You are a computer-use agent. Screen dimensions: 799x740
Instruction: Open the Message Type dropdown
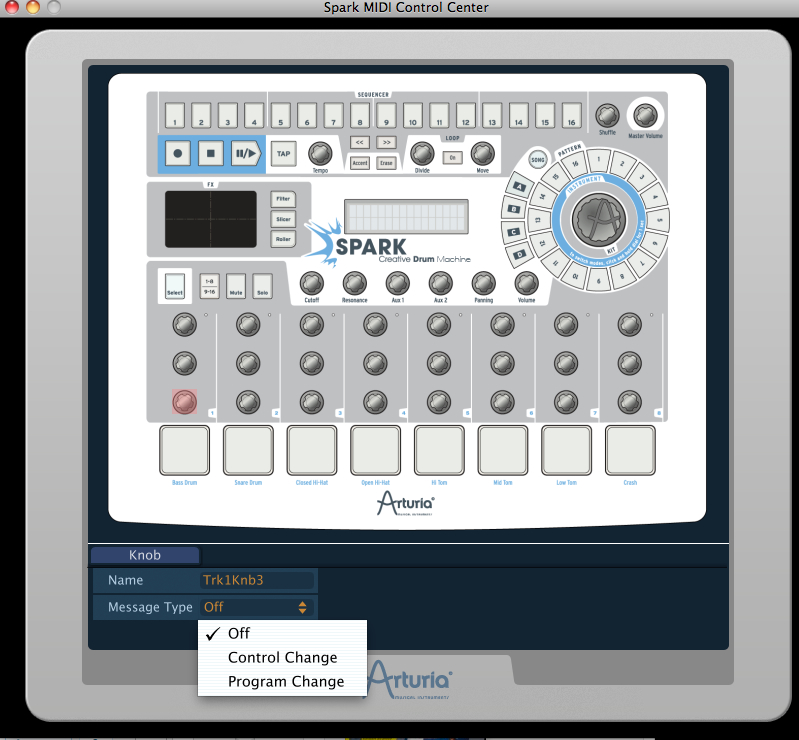[256, 607]
